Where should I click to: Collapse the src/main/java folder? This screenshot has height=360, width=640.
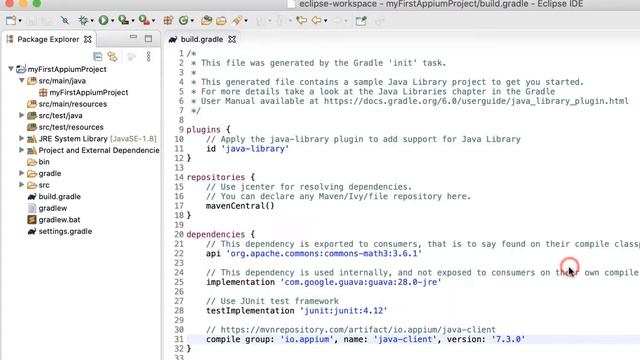click(x=22, y=80)
